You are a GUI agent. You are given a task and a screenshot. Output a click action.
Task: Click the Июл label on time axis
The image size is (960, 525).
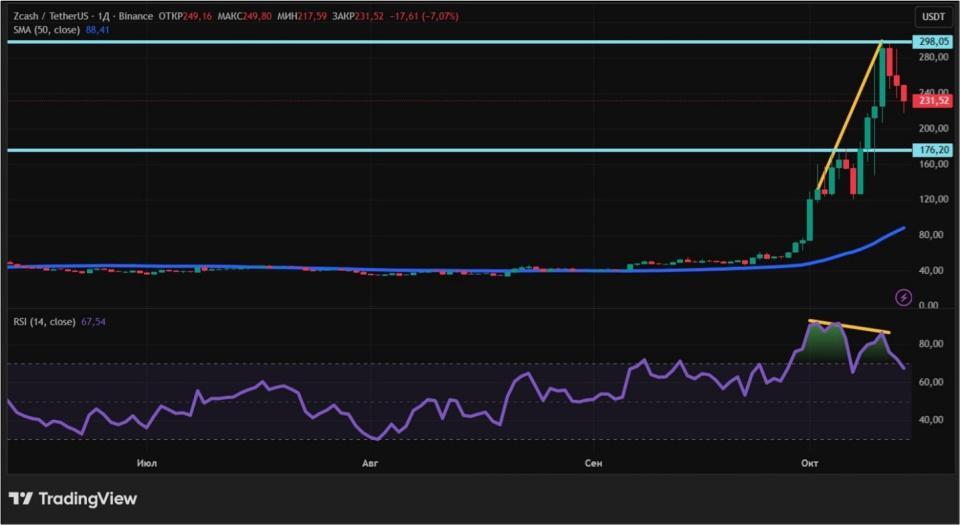pyautogui.click(x=146, y=462)
